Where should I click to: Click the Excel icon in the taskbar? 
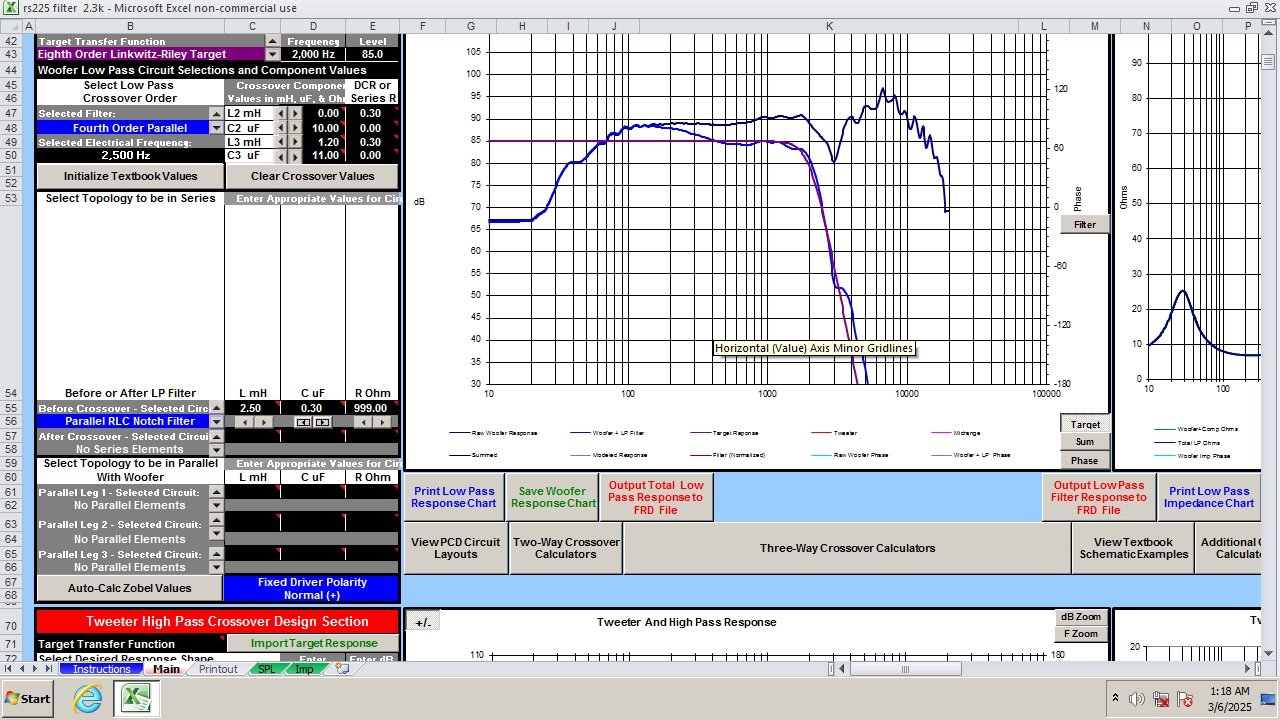point(134,699)
